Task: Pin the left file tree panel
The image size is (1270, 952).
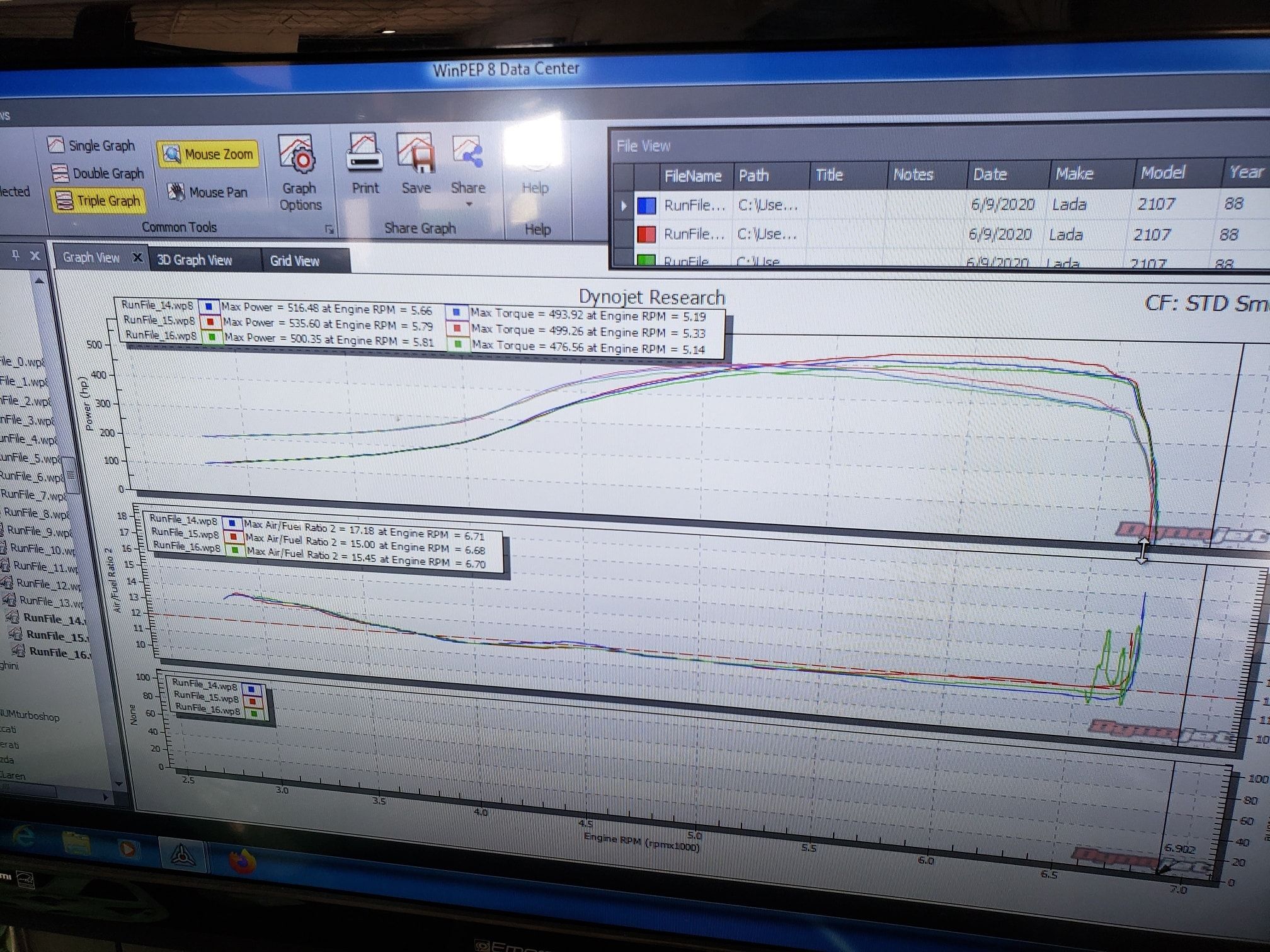Action: [x=16, y=255]
